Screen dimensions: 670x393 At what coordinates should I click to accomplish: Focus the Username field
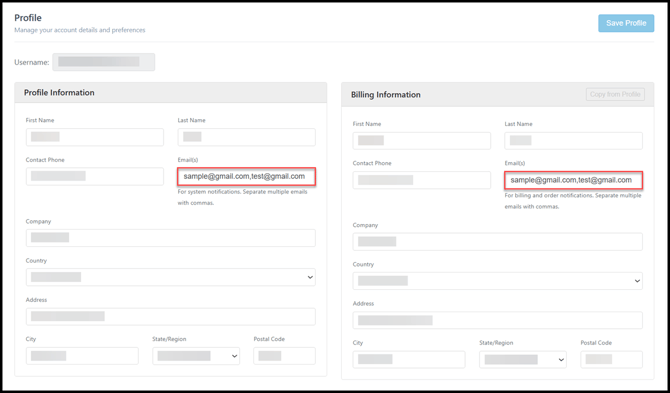tap(104, 62)
